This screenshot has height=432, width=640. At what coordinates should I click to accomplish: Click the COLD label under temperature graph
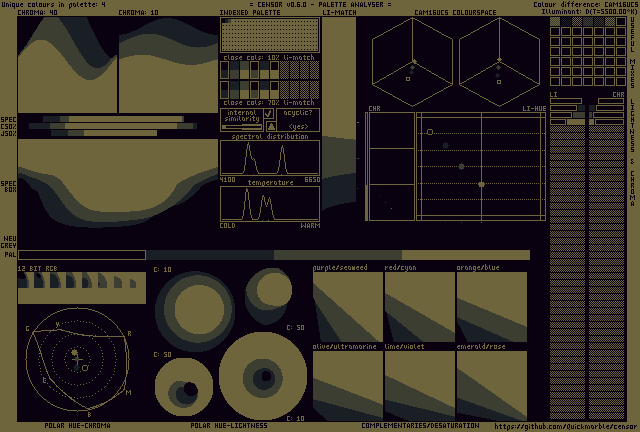click(x=227, y=225)
